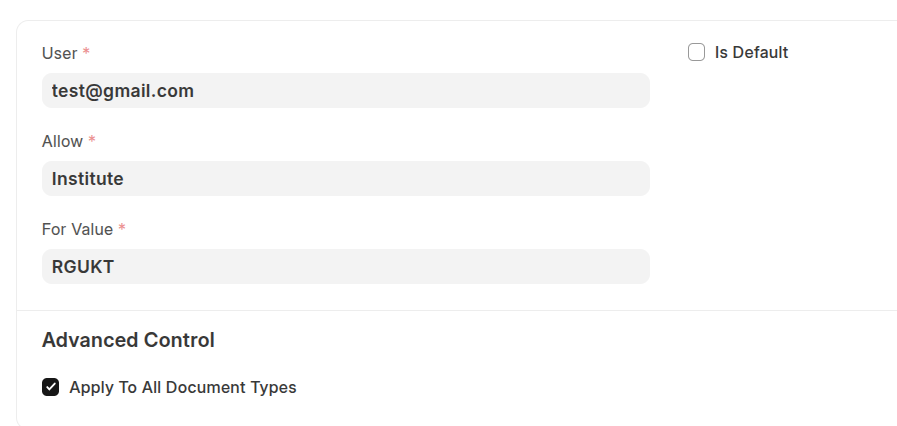
Task: Click the User field label
Action: click(x=59, y=53)
